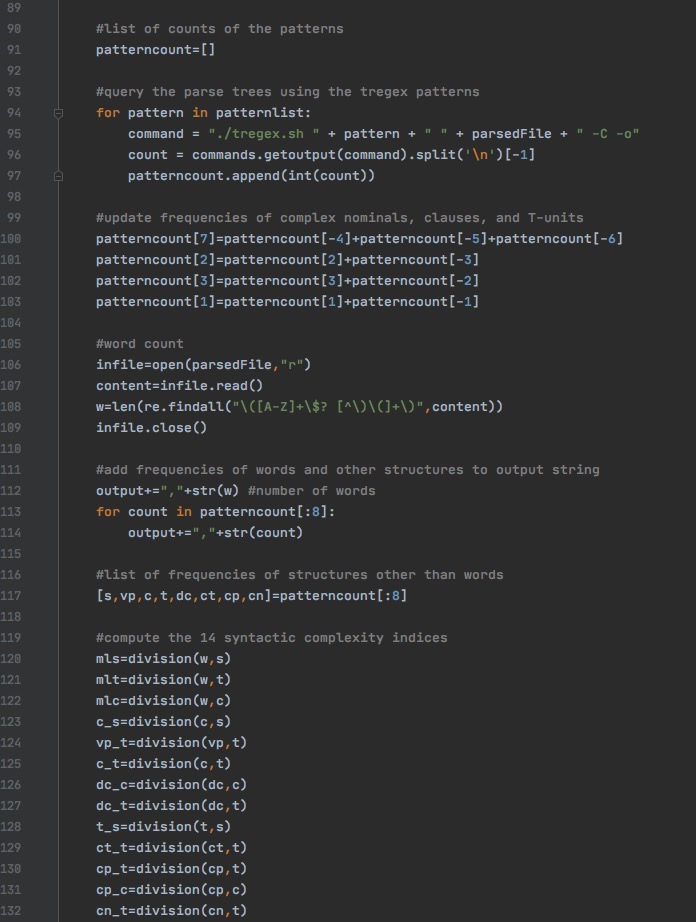Click the comment '#query the parse trees using the tregex patterns'
Screen dimensions: 696x922
tap(287, 92)
